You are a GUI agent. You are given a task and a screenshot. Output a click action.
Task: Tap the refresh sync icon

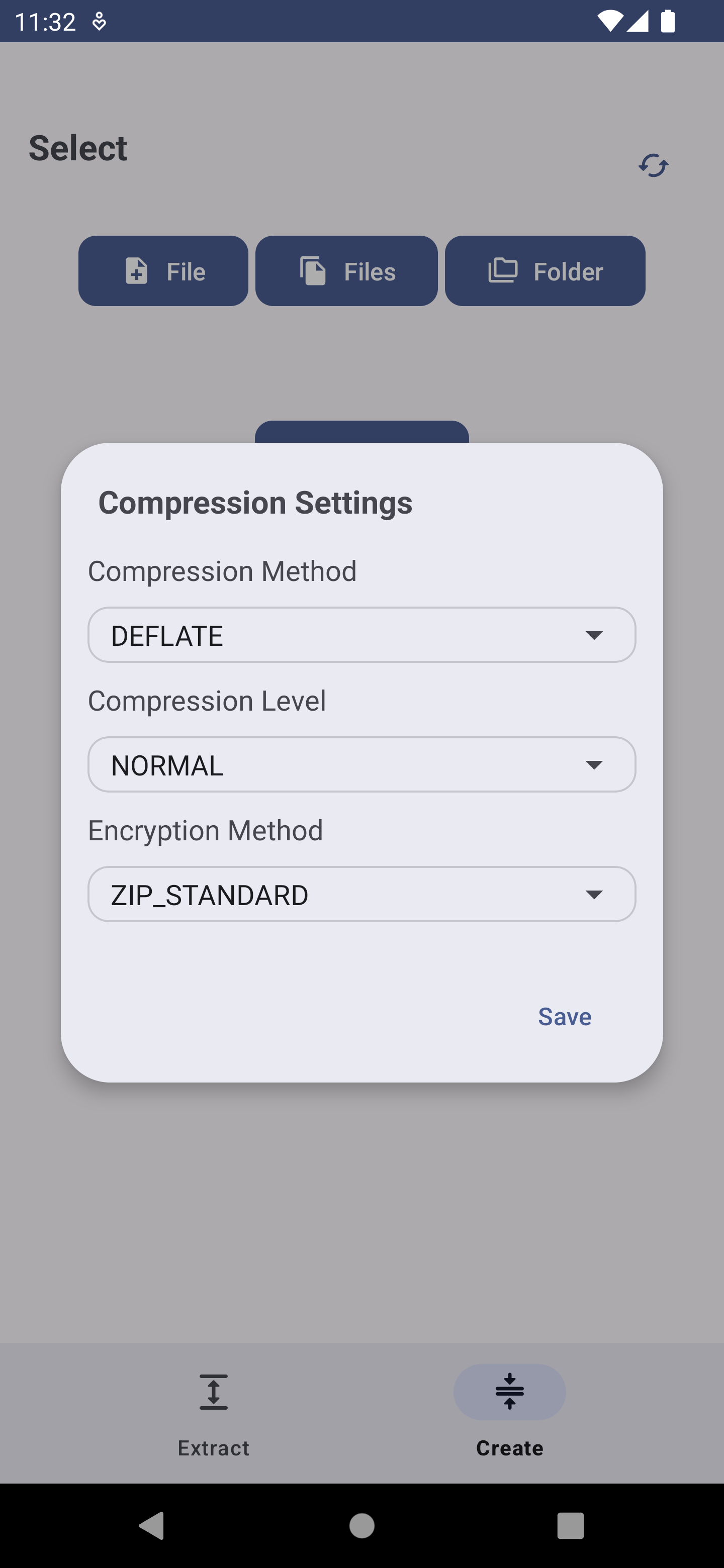point(654,165)
